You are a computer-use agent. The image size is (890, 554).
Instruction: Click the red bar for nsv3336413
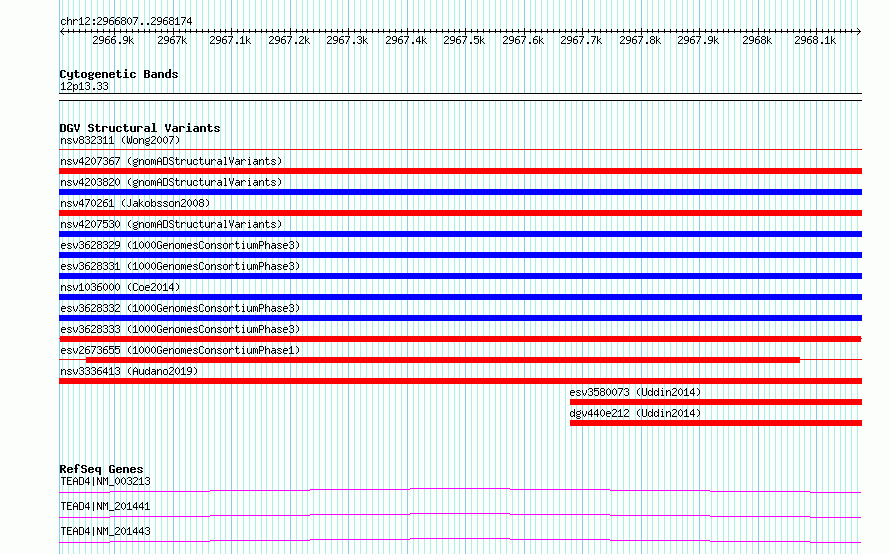460,381
